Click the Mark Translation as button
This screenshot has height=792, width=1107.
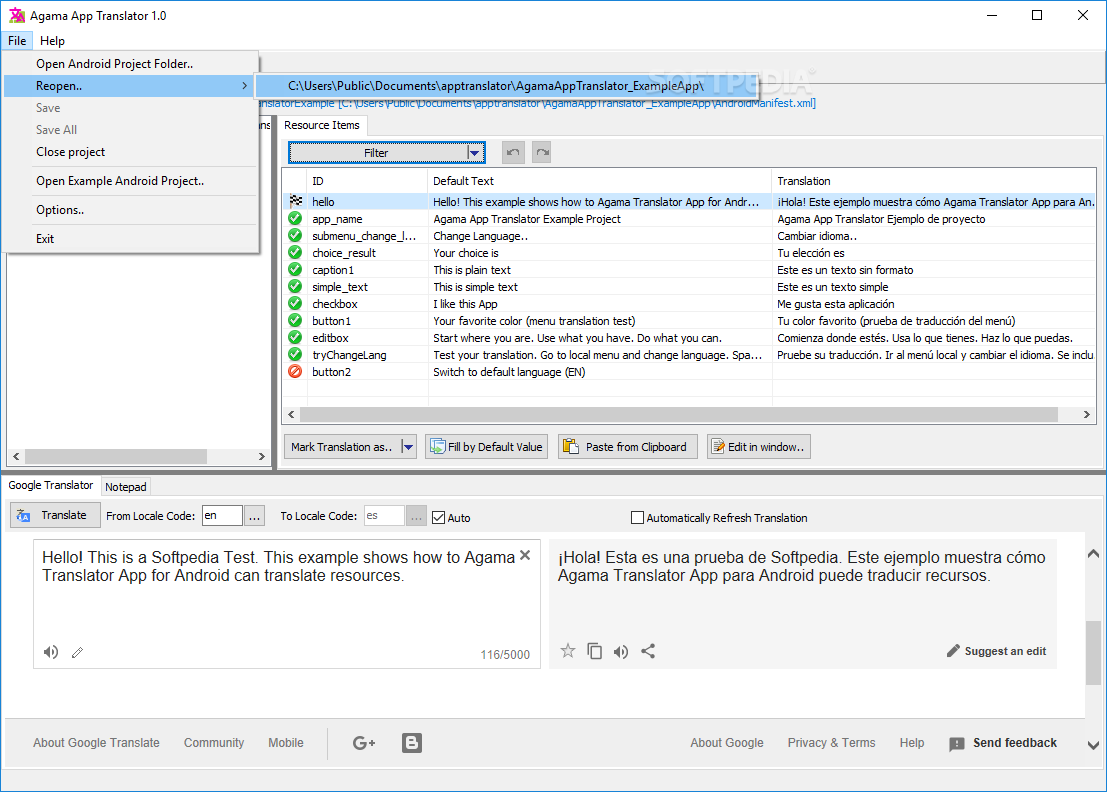click(342, 447)
